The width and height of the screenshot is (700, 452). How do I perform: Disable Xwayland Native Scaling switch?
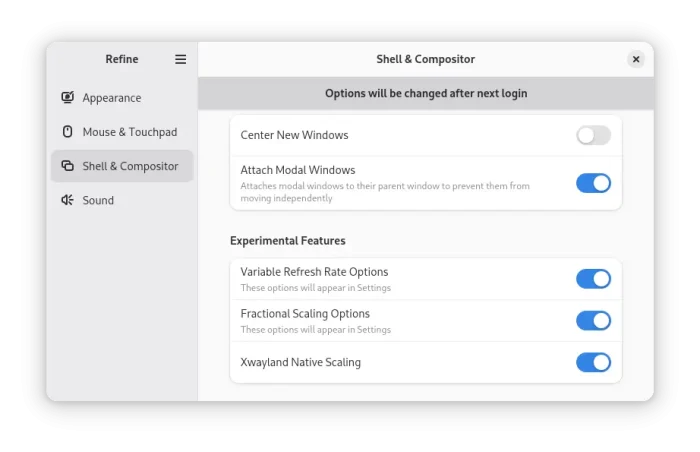coord(593,362)
